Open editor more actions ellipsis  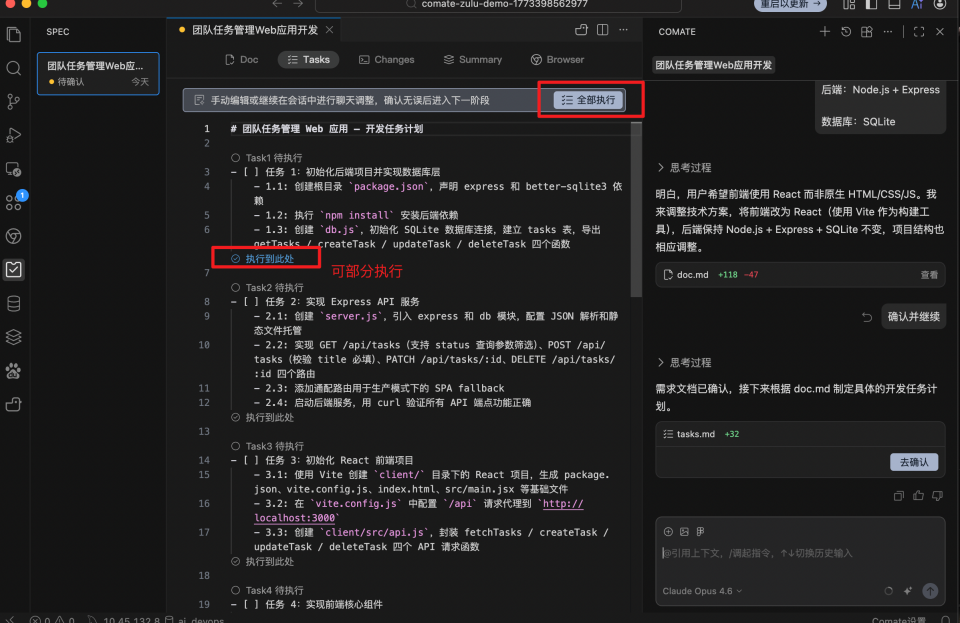click(623, 29)
